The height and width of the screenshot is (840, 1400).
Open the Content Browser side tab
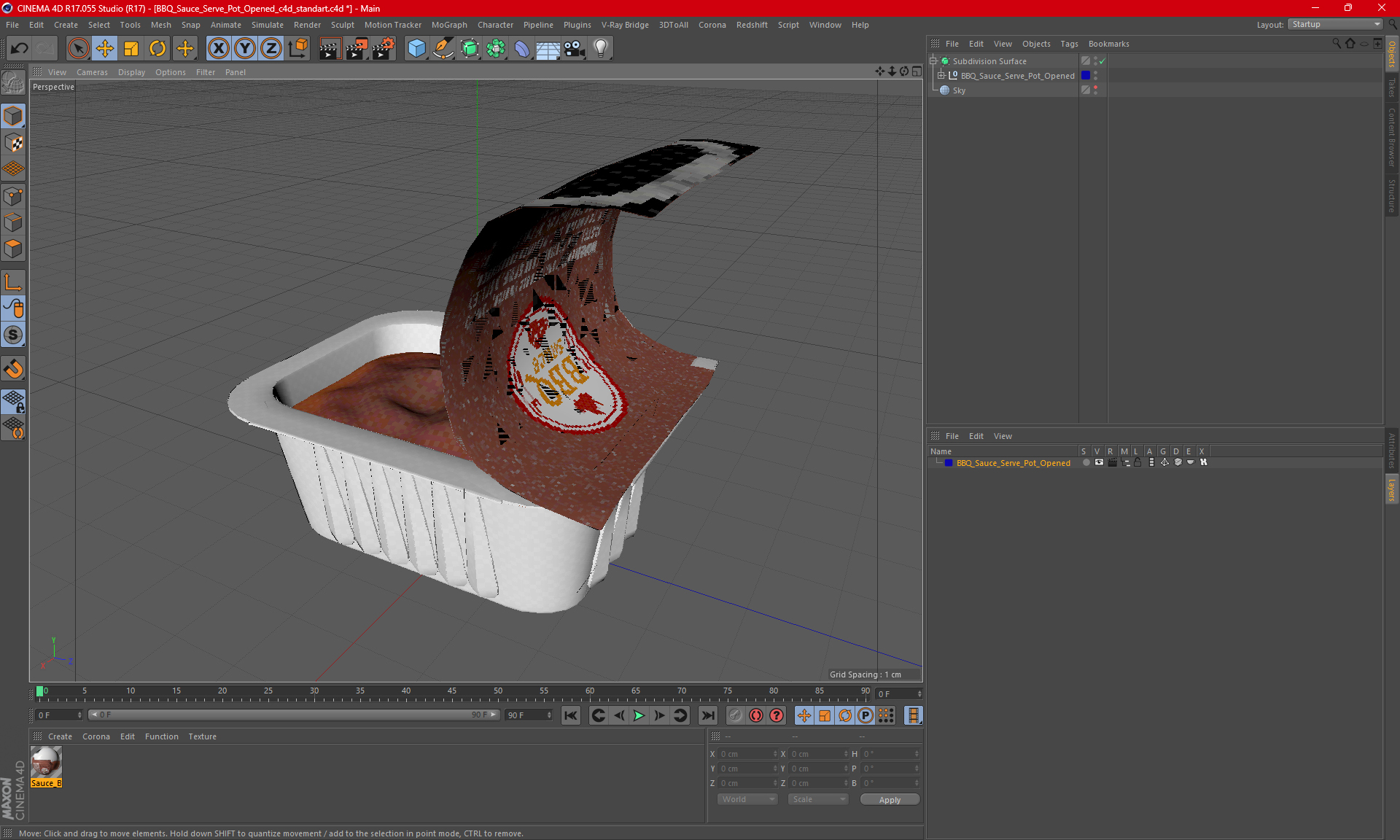coord(1392,137)
